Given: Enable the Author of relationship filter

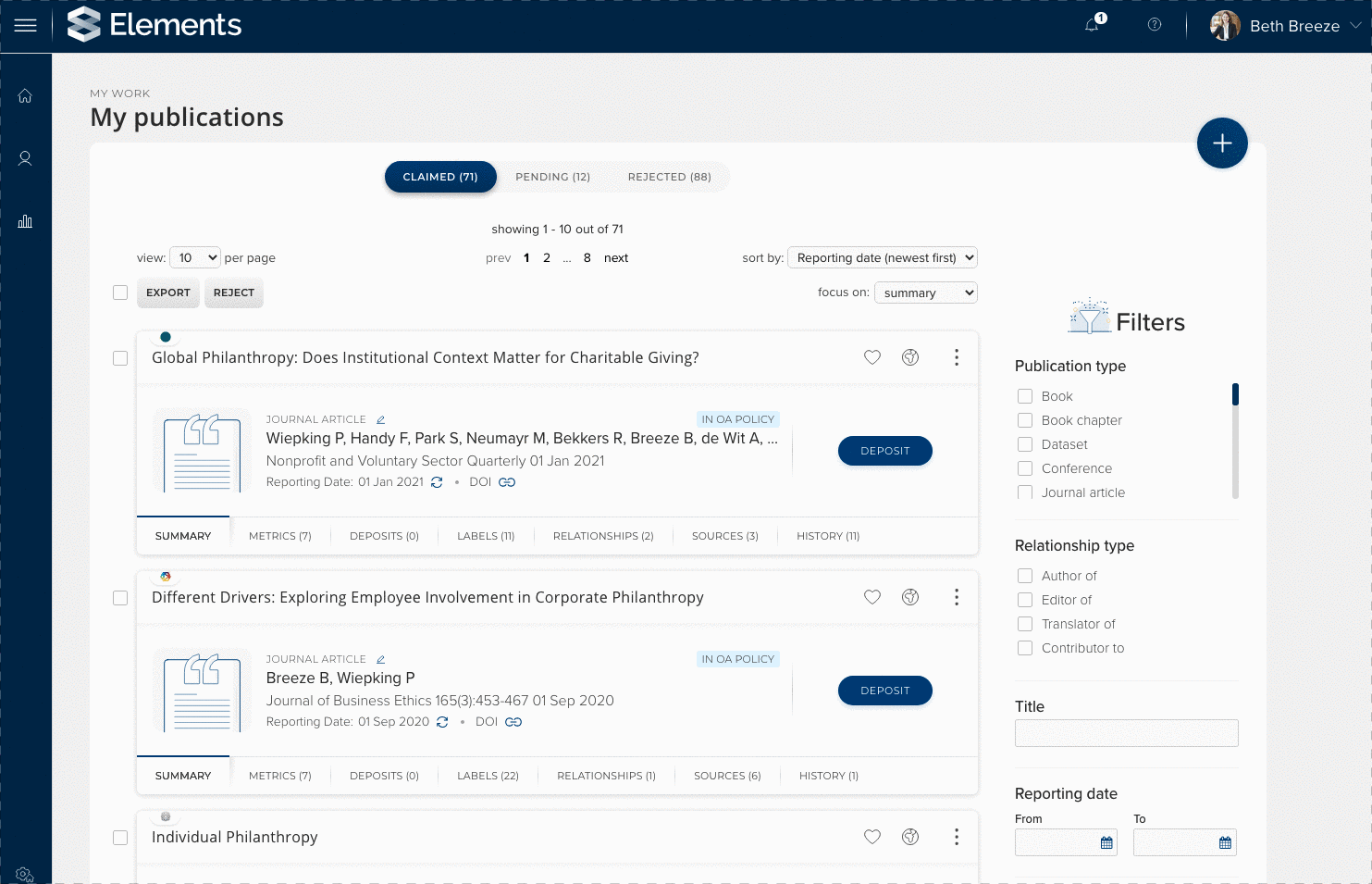Looking at the screenshot, I should pos(1025,576).
